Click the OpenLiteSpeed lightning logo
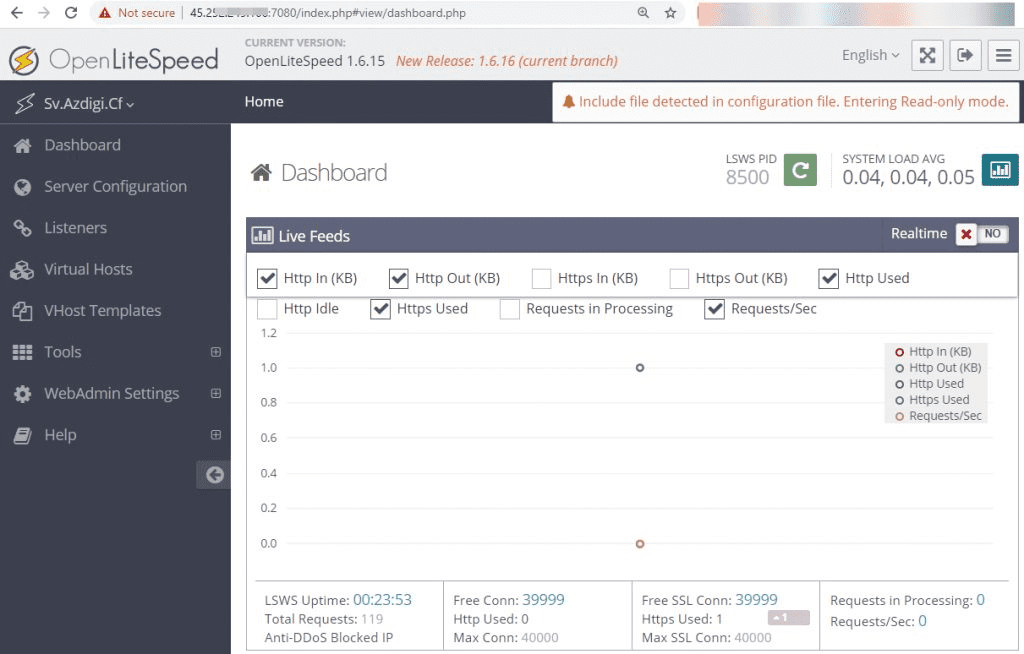Image resolution: width=1024 pixels, height=654 pixels. pyautogui.click(x=24, y=60)
